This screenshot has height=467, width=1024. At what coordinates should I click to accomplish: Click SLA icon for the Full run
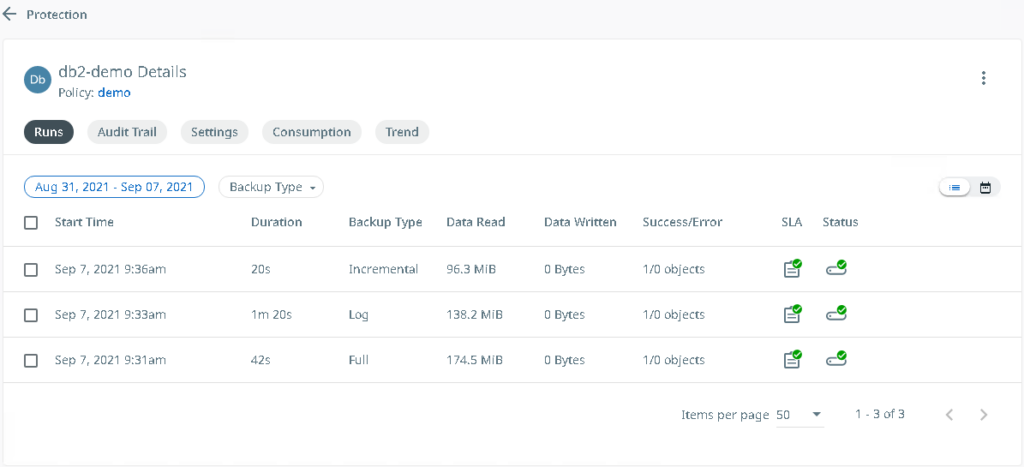792,360
